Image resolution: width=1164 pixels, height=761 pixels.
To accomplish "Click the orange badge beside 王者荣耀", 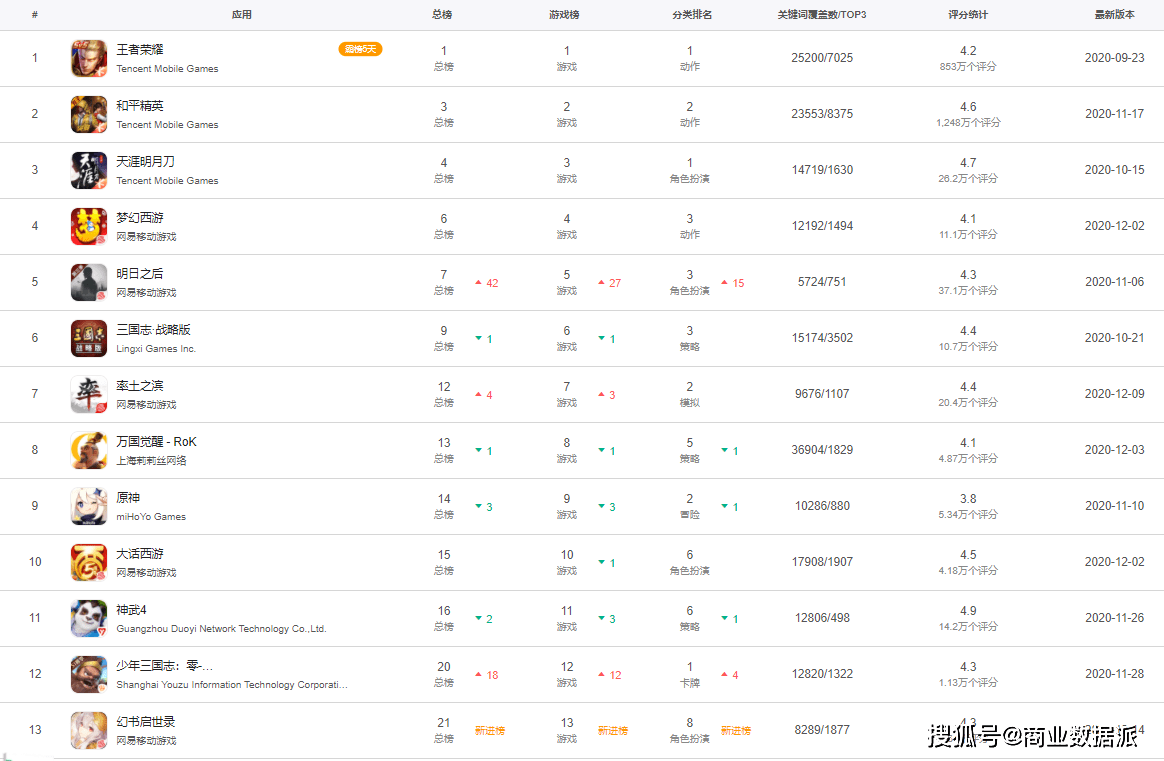I will pyautogui.click(x=360, y=49).
